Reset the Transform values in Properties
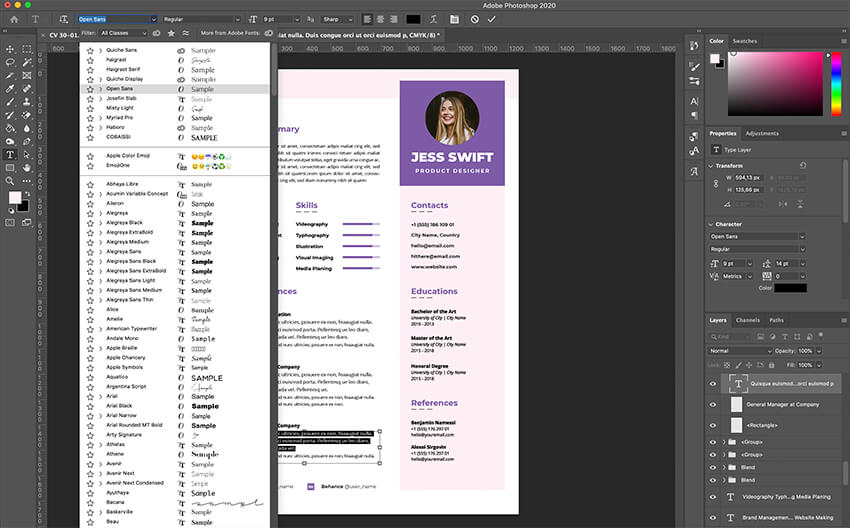 tap(803, 165)
